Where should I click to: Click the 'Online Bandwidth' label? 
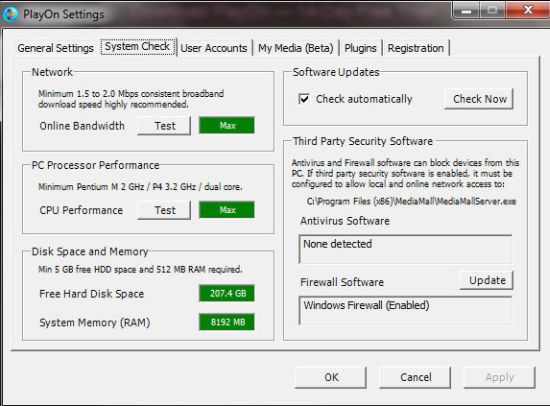tap(82, 126)
